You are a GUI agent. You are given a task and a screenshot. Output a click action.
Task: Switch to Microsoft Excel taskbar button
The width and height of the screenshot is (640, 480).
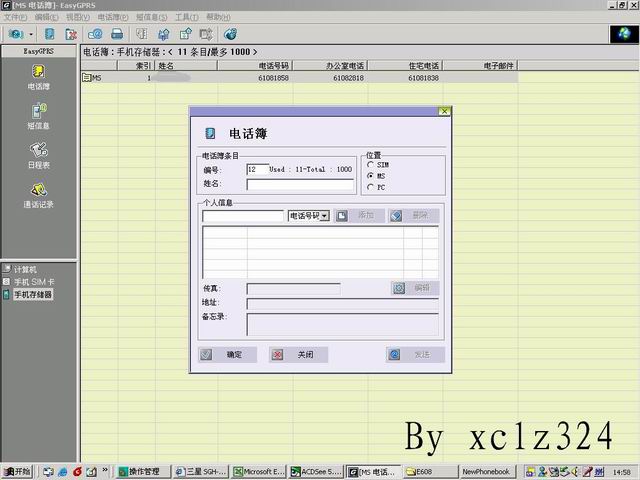pos(259,472)
